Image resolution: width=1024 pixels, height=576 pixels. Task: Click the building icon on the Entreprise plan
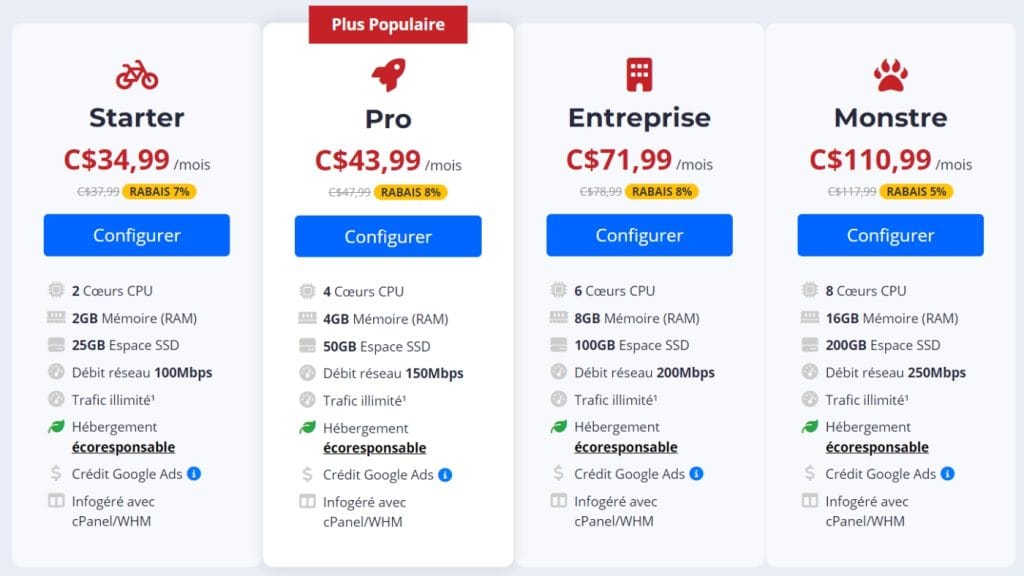click(640, 73)
